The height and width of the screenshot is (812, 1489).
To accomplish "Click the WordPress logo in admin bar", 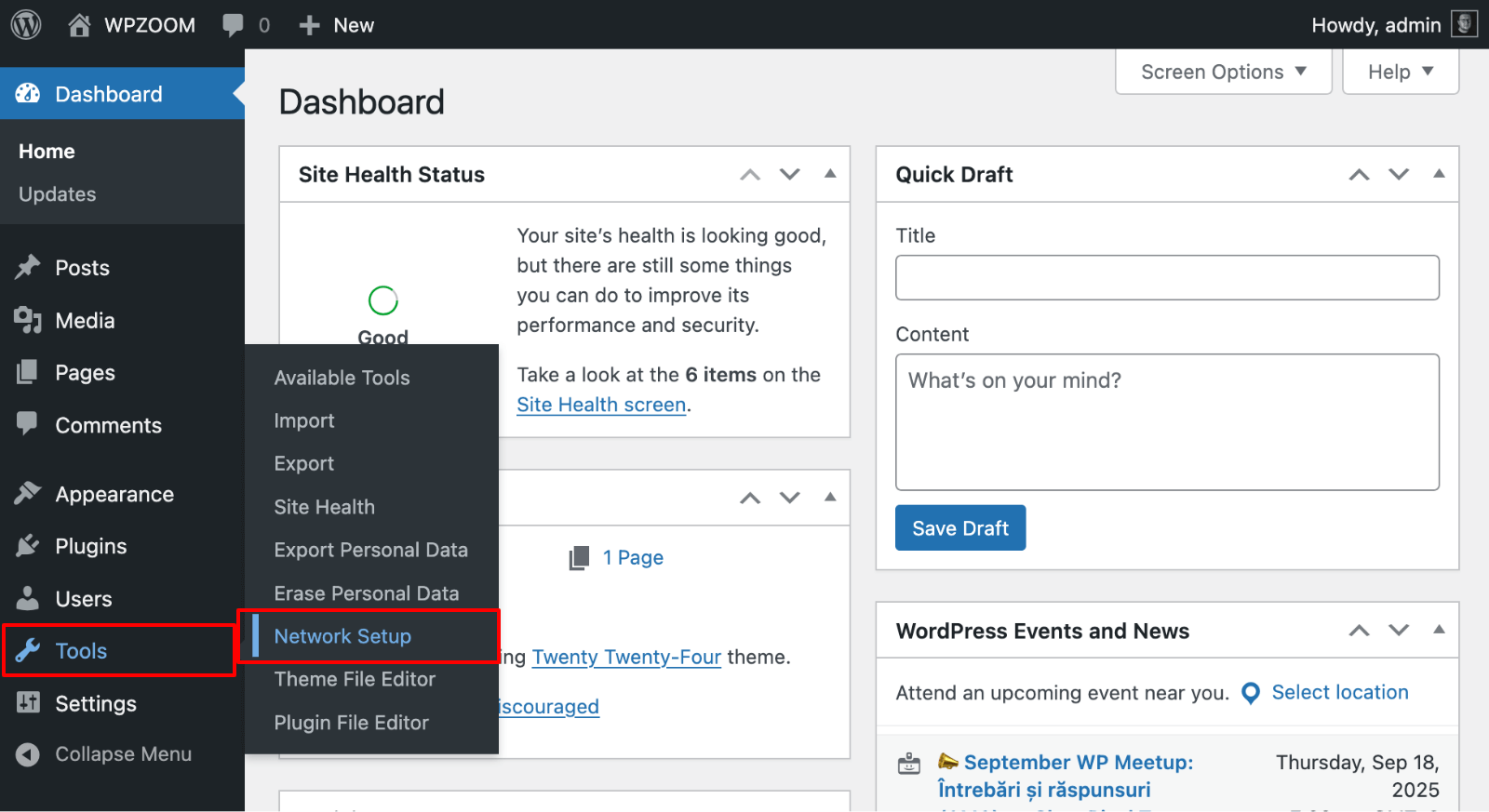I will [x=26, y=25].
